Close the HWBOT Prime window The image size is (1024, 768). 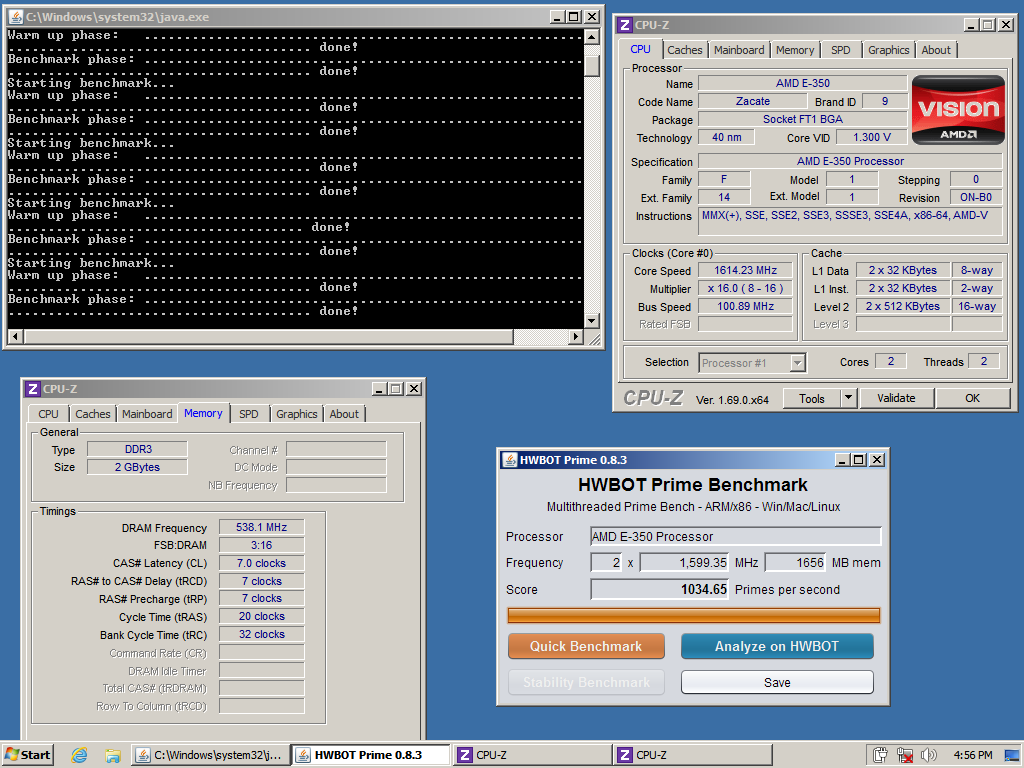(x=877, y=460)
